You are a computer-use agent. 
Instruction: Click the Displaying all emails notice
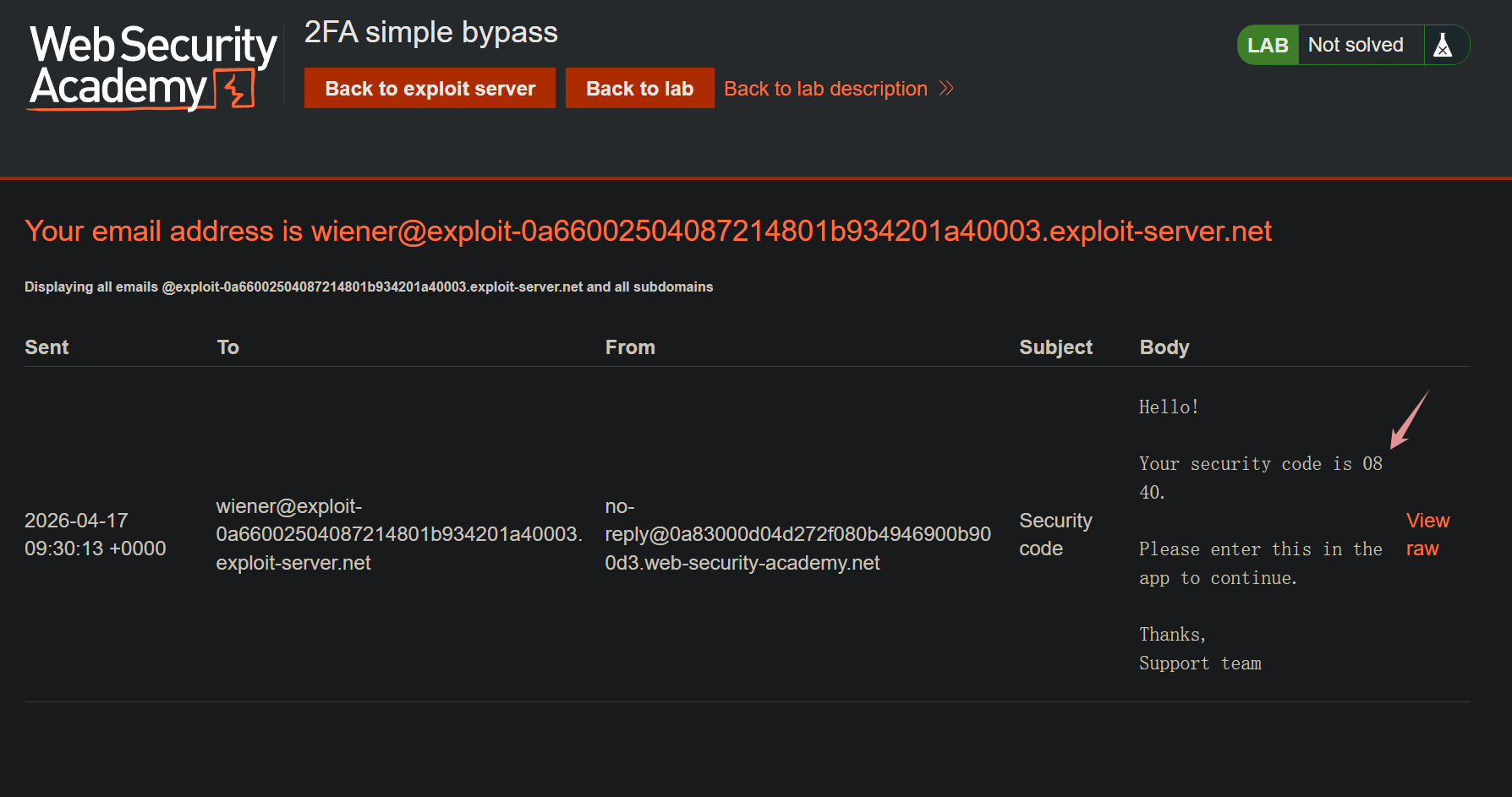(x=369, y=287)
